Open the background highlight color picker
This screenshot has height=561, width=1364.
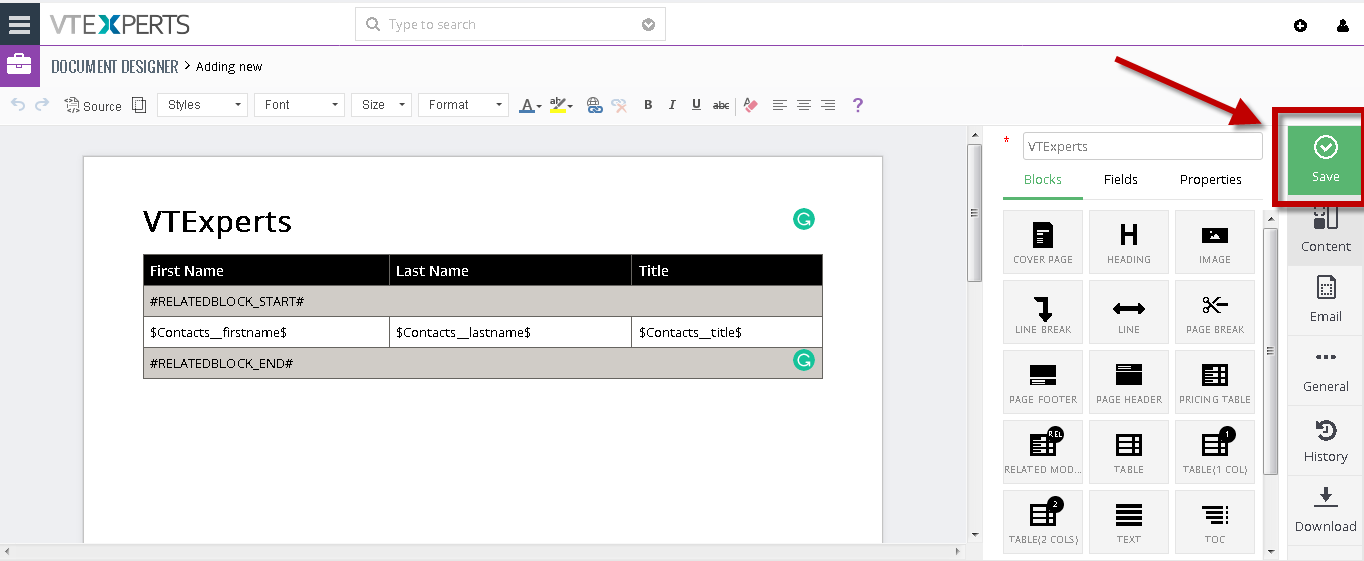560,105
